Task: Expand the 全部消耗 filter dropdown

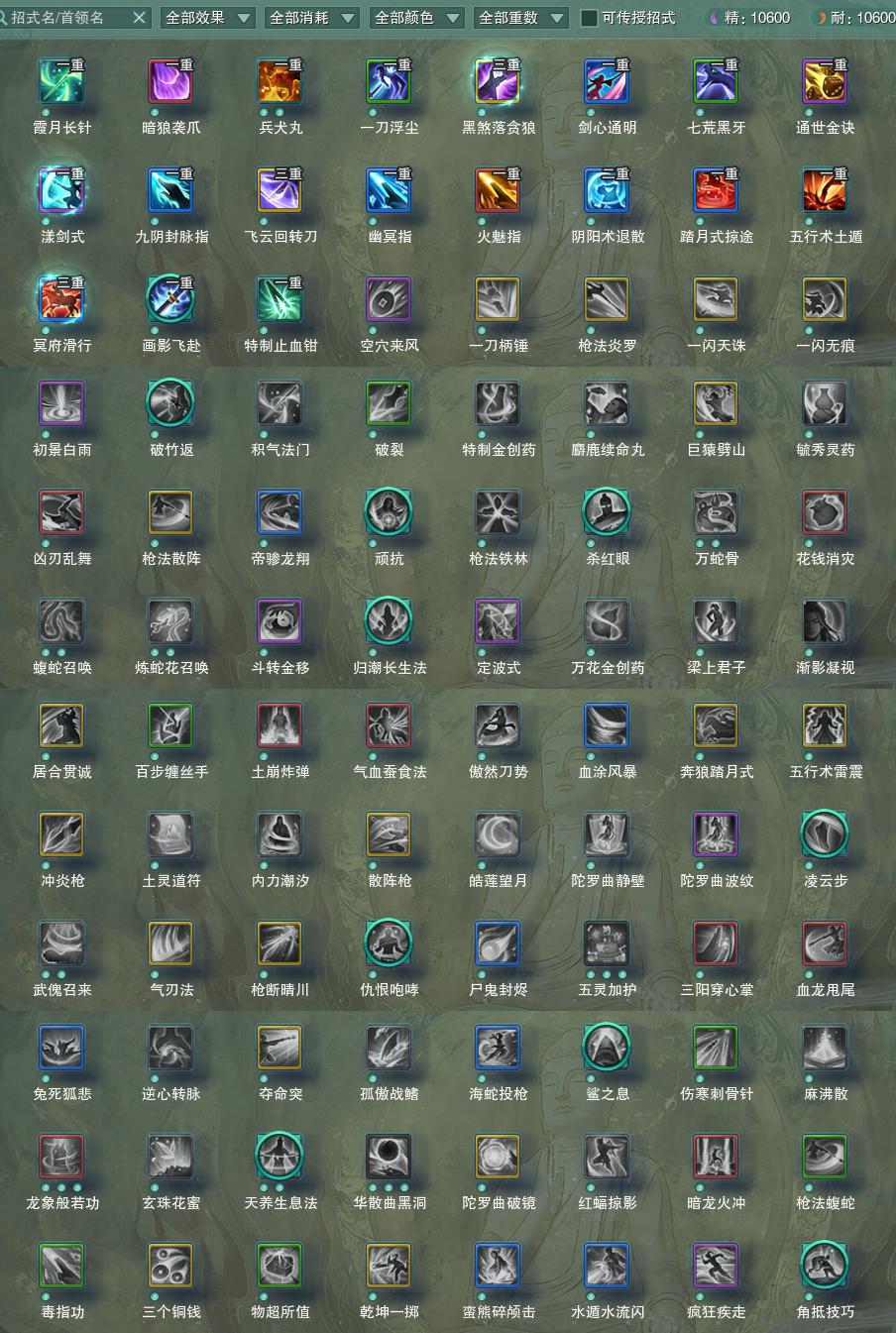Action: tap(311, 18)
